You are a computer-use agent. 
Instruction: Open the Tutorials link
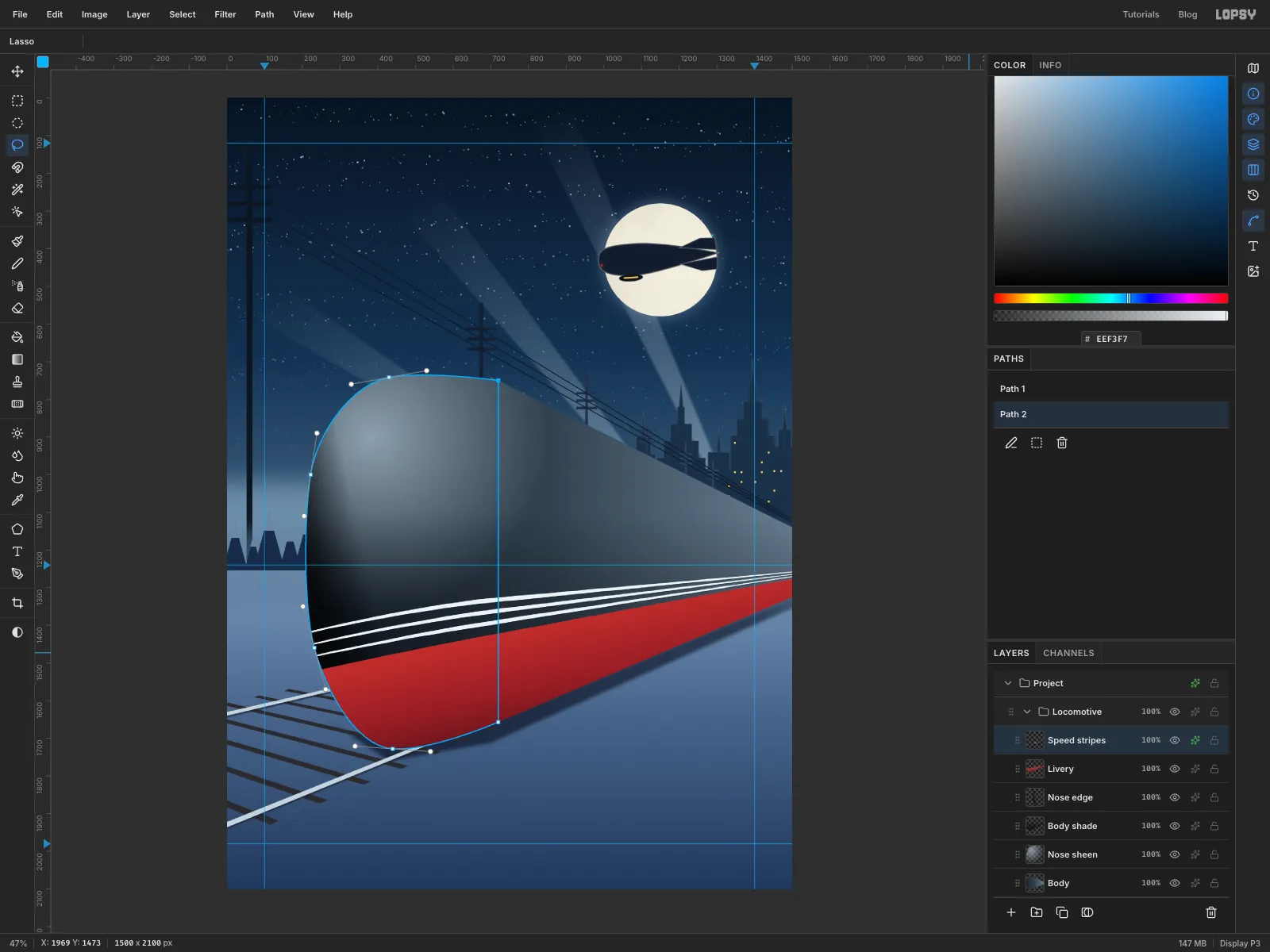(1141, 14)
